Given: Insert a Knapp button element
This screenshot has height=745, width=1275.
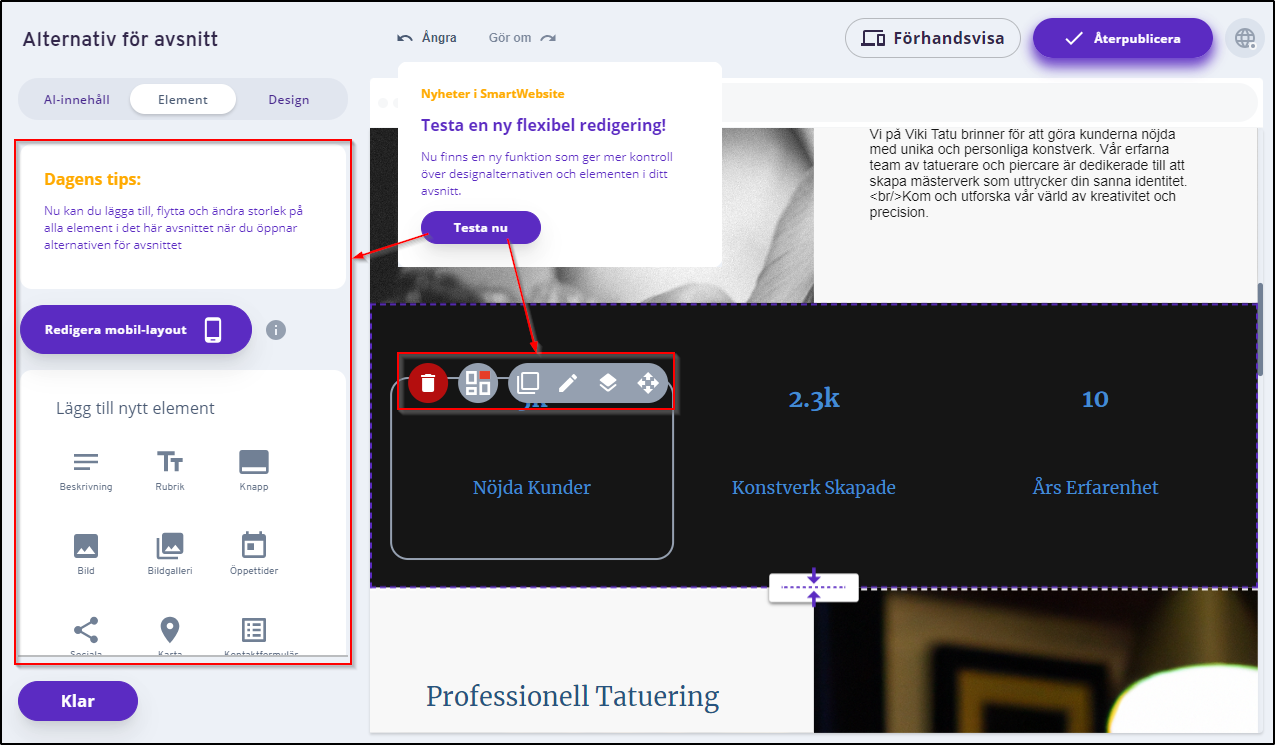Looking at the screenshot, I should pos(254,470).
